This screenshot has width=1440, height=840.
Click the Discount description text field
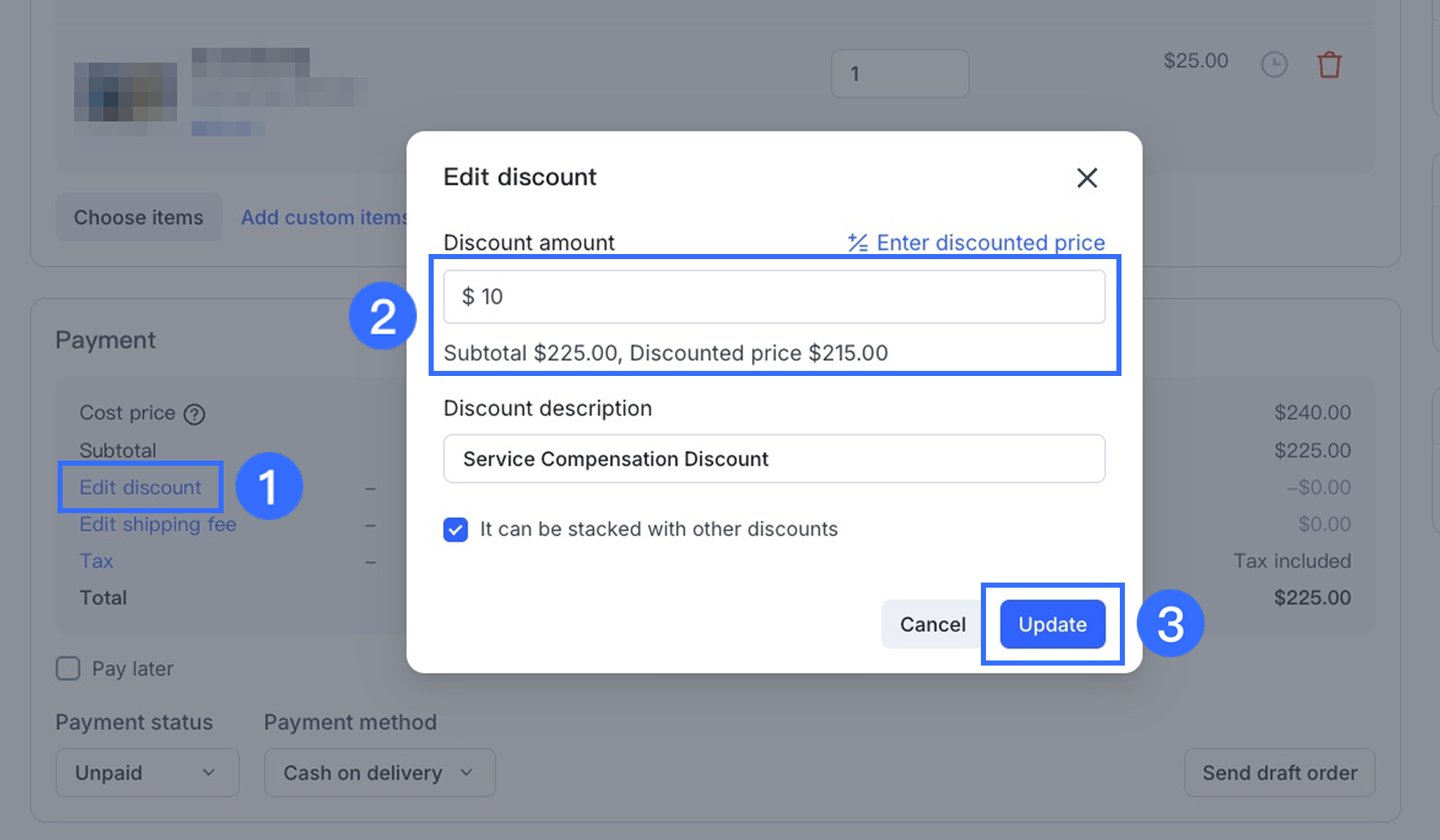point(774,459)
